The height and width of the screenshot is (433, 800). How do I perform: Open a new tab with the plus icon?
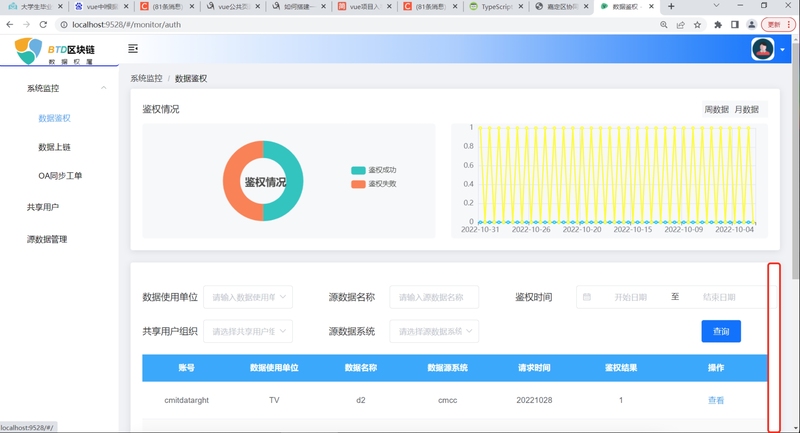[x=671, y=7]
